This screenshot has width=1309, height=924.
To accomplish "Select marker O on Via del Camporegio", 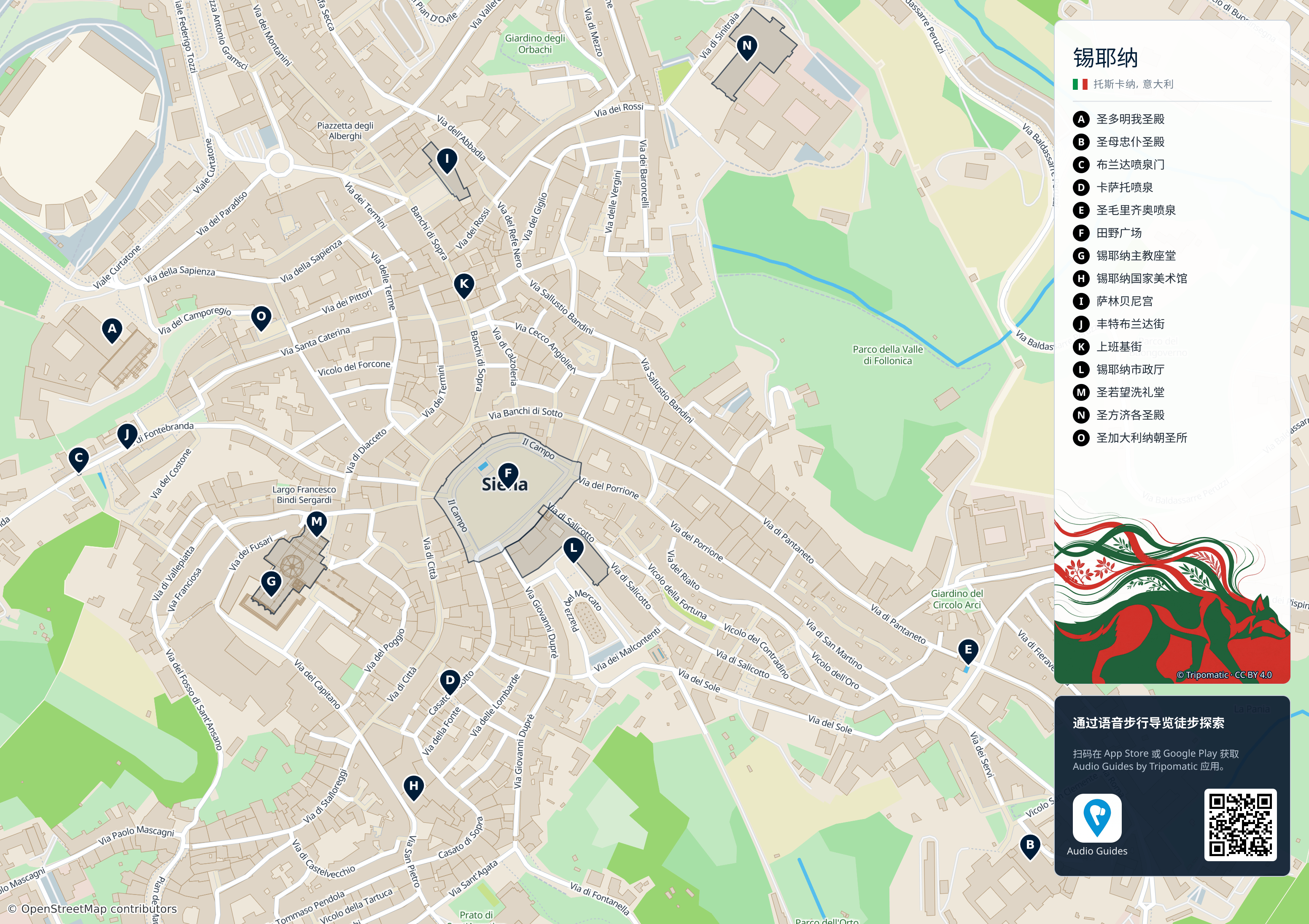I will click(x=261, y=317).
